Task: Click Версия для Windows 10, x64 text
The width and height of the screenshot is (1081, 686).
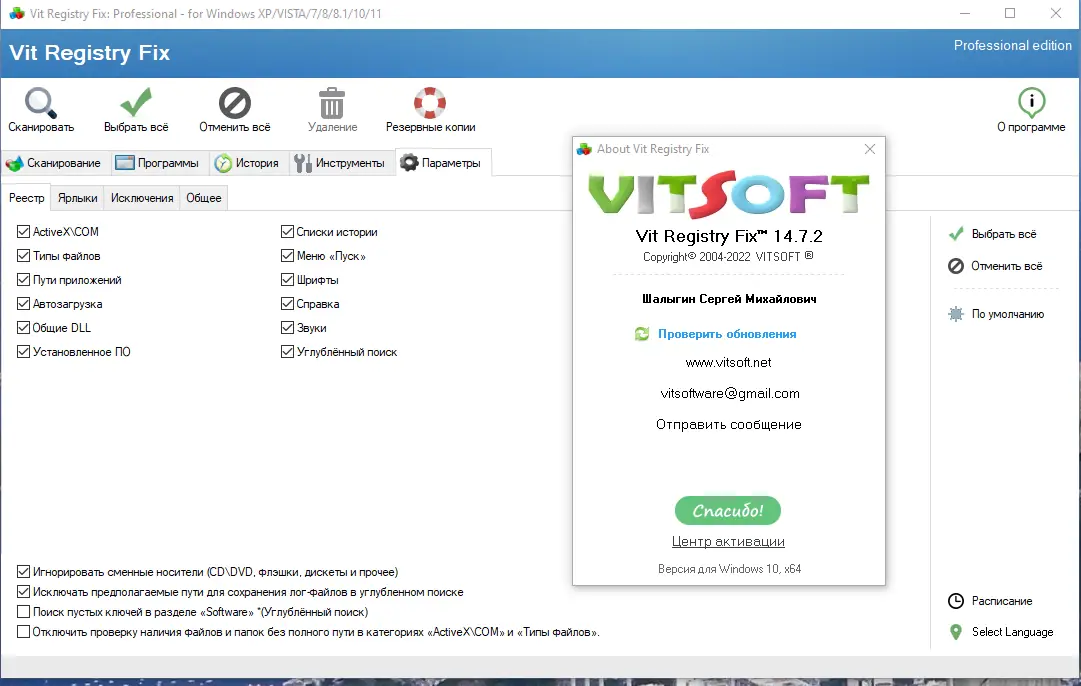Action: (729, 569)
